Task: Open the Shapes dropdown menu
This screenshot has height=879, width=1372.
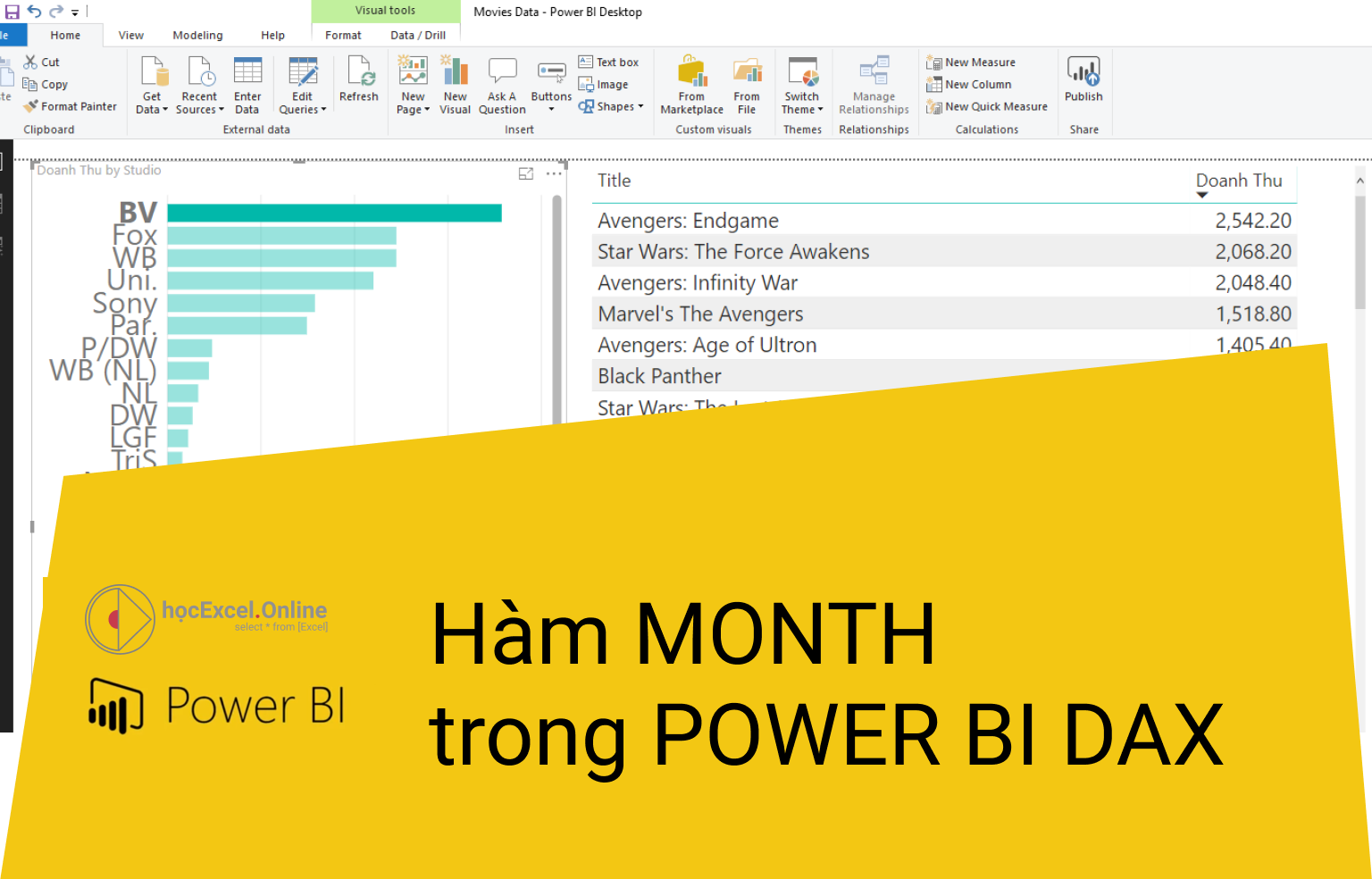Action: pos(612,105)
